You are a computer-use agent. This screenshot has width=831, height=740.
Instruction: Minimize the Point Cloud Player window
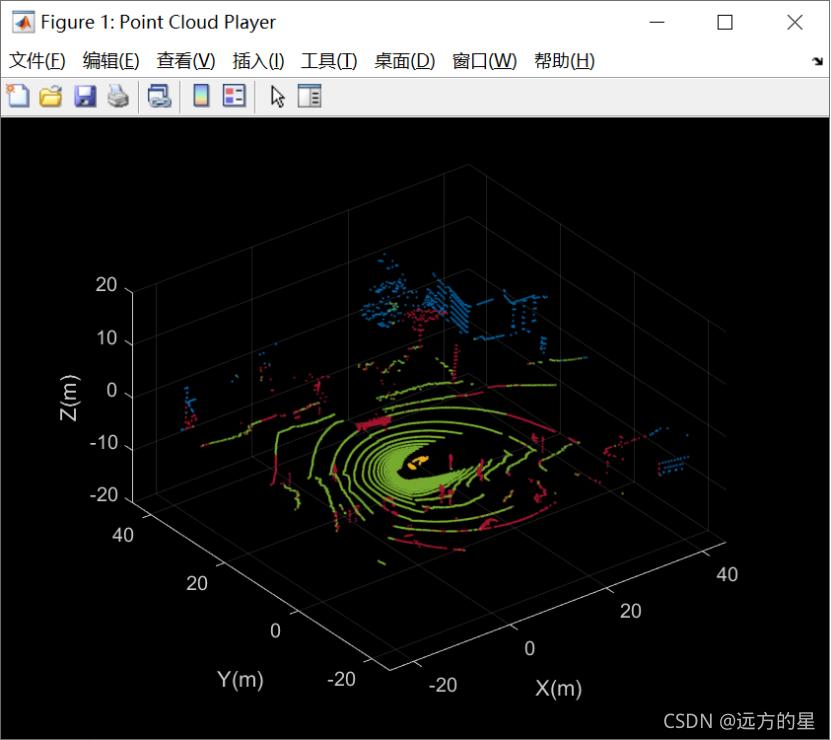[657, 22]
